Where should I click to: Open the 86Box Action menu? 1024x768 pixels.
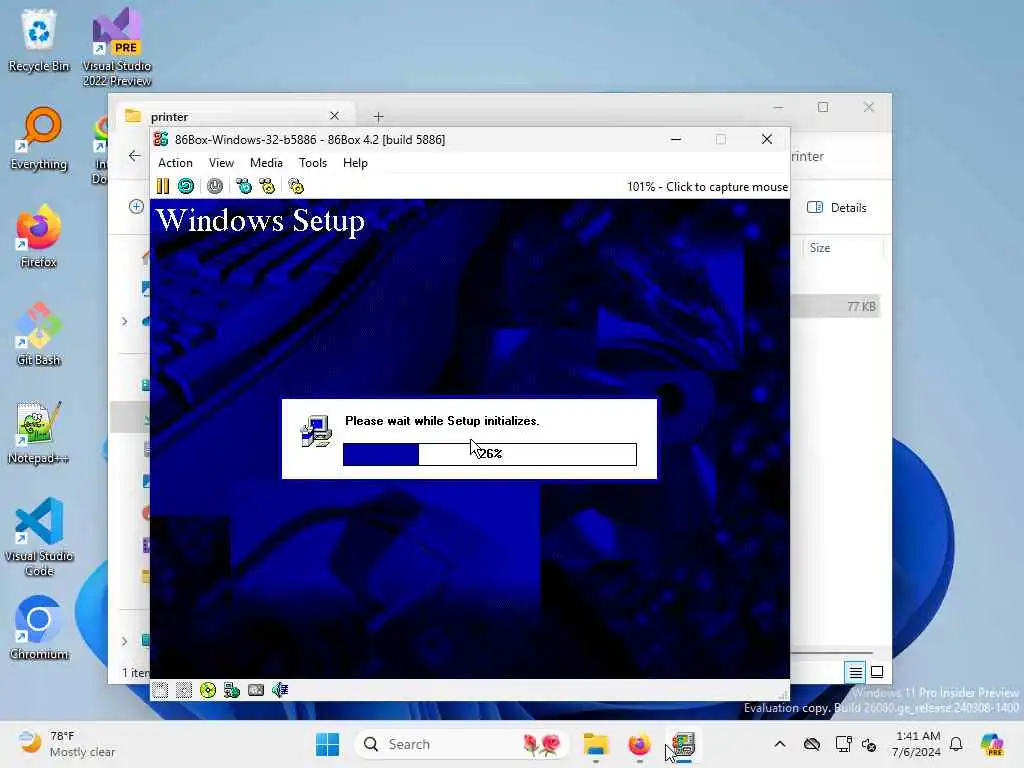click(175, 163)
